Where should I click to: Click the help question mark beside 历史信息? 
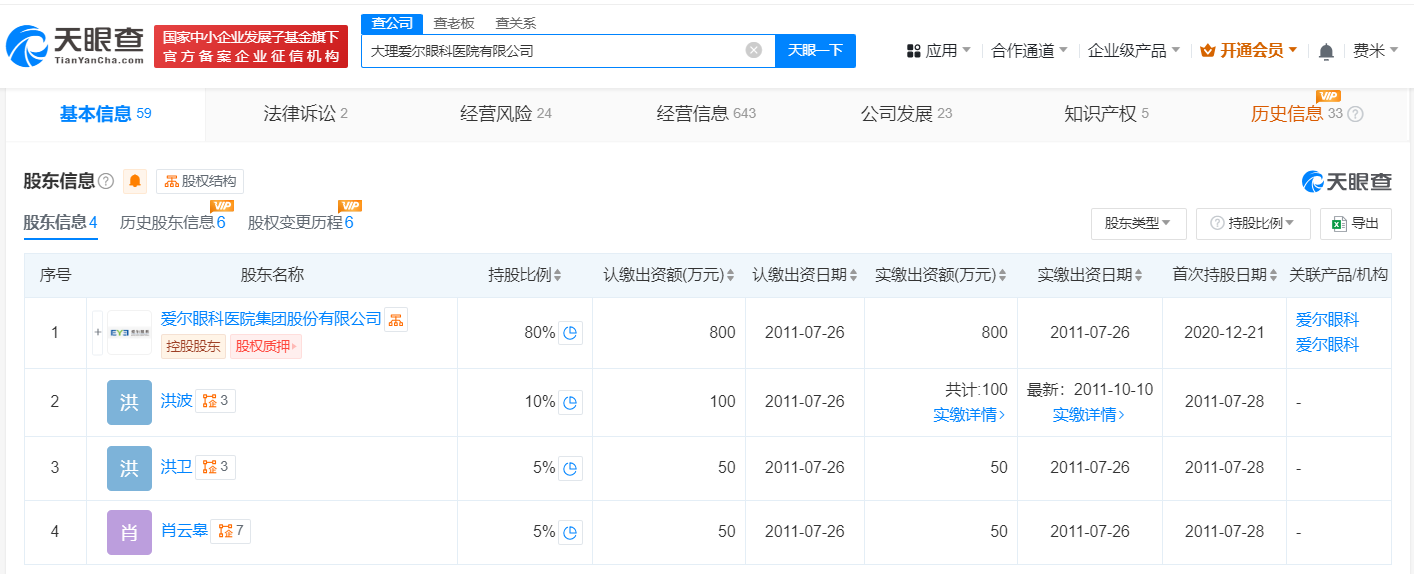(x=1356, y=114)
